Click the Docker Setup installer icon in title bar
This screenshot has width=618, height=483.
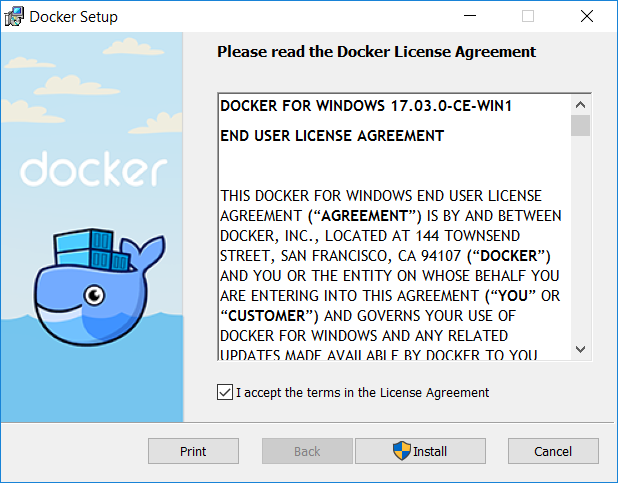(15, 17)
